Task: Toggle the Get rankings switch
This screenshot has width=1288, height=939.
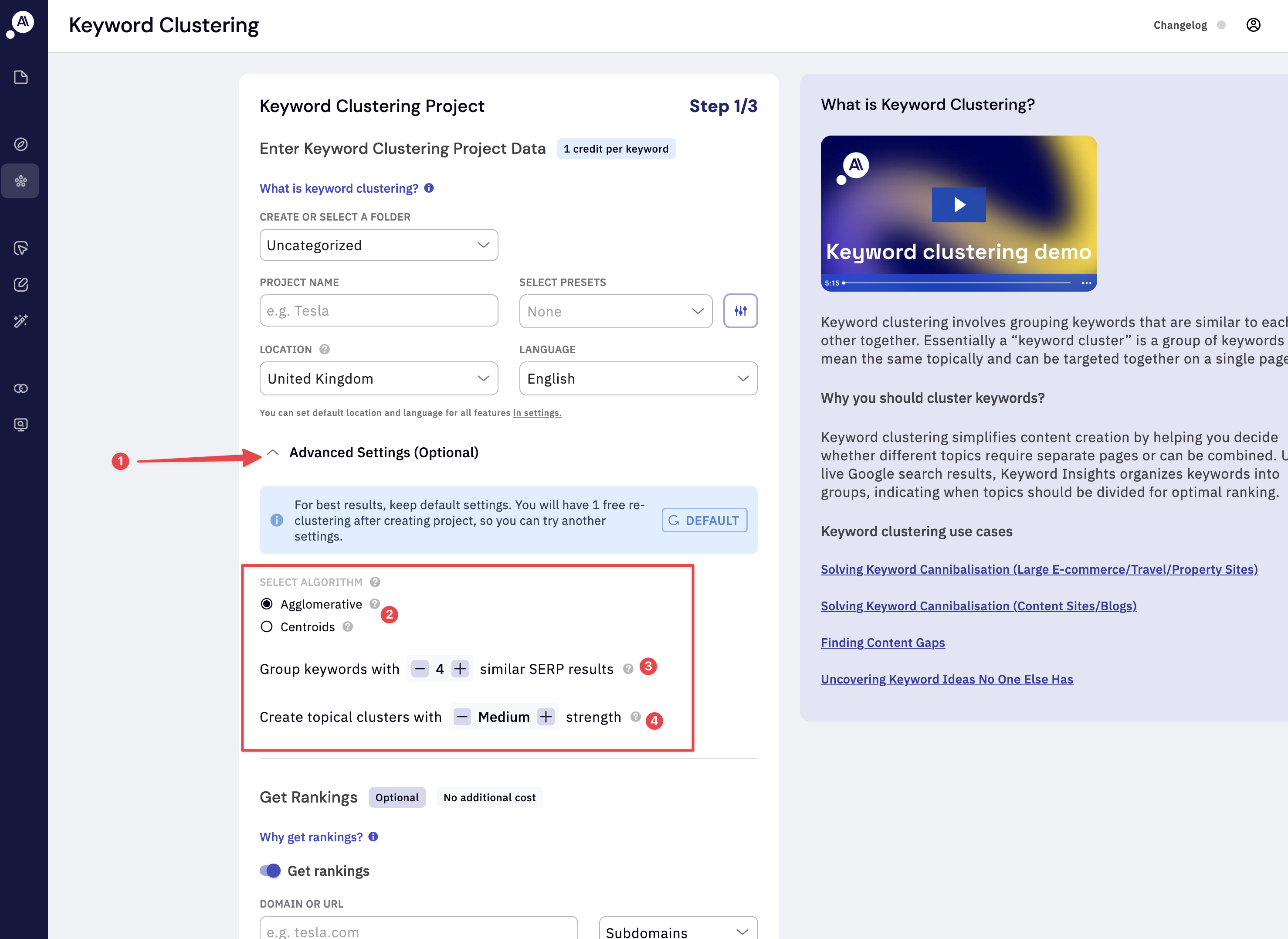Action: [x=271, y=871]
